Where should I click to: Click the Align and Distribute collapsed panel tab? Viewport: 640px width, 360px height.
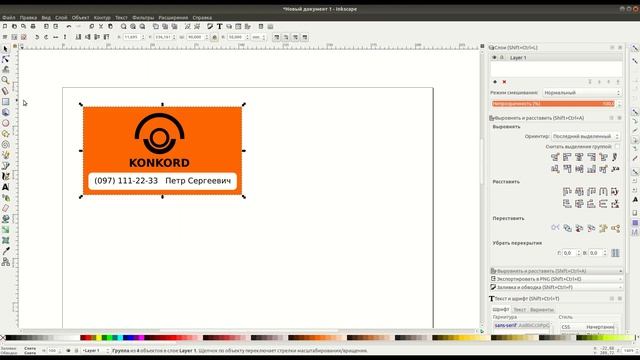click(556, 271)
